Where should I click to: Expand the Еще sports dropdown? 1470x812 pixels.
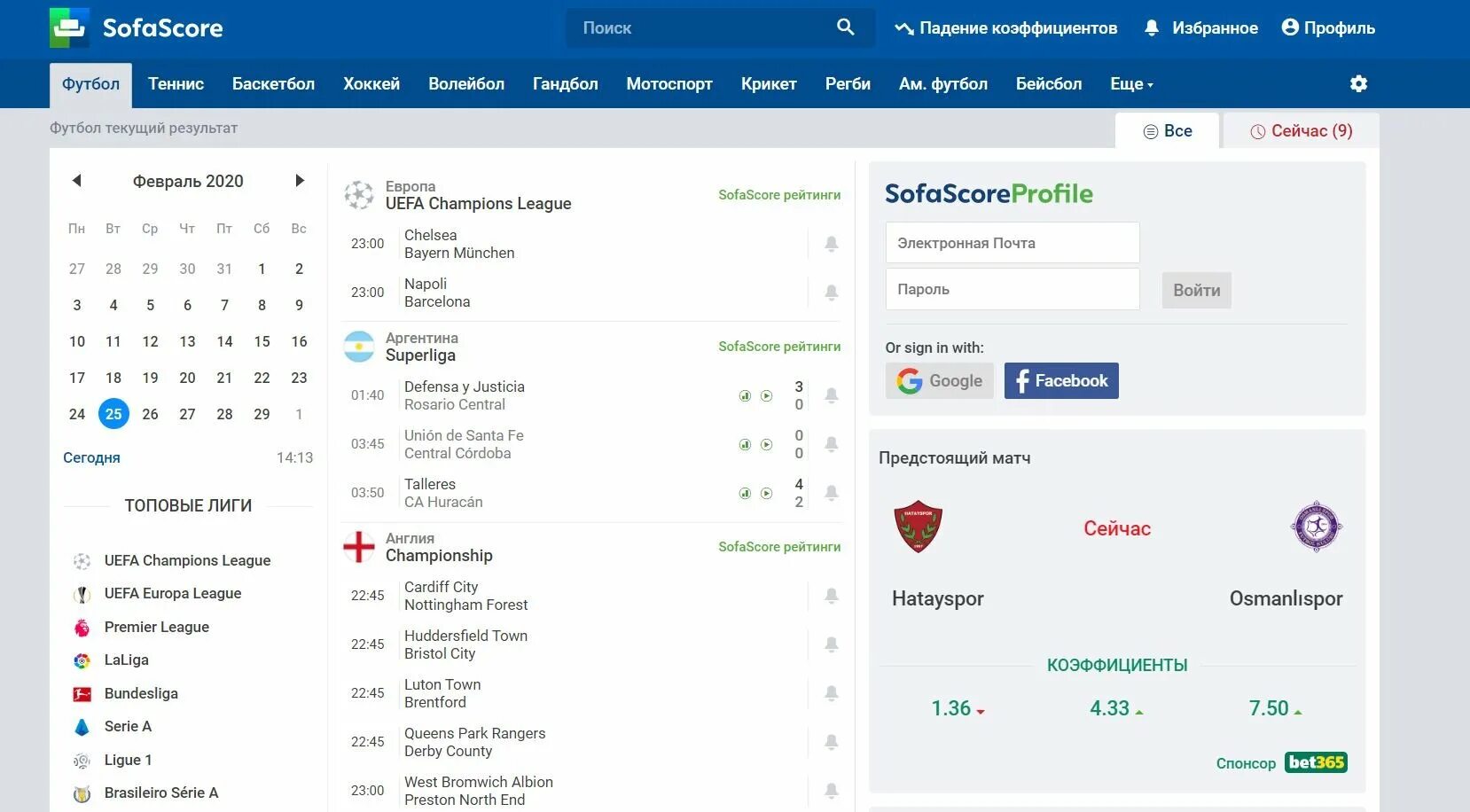(1131, 84)
